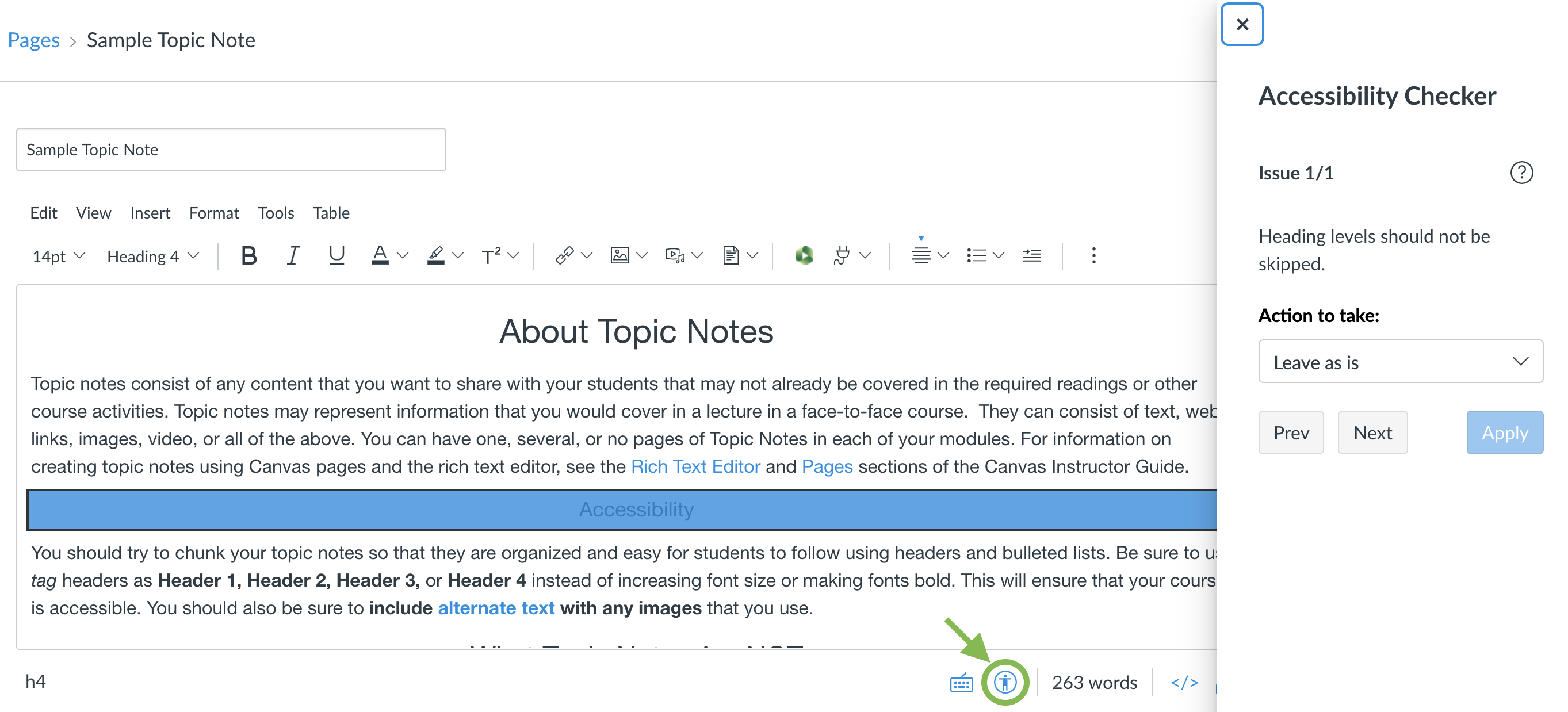
Task: Click the background highlight color icon
Action: (436, 255)
